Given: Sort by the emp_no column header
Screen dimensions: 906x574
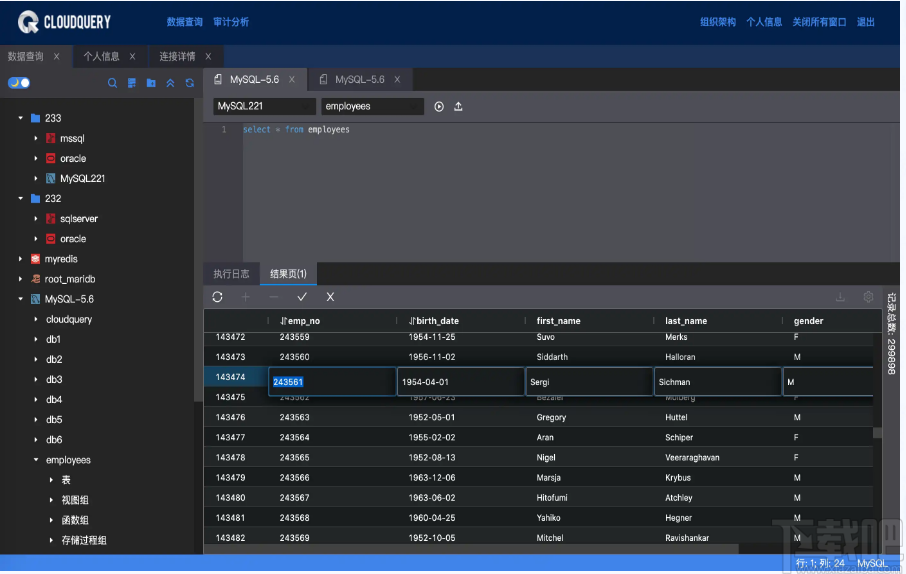Looking at the screenshot, I should [300, 321].
